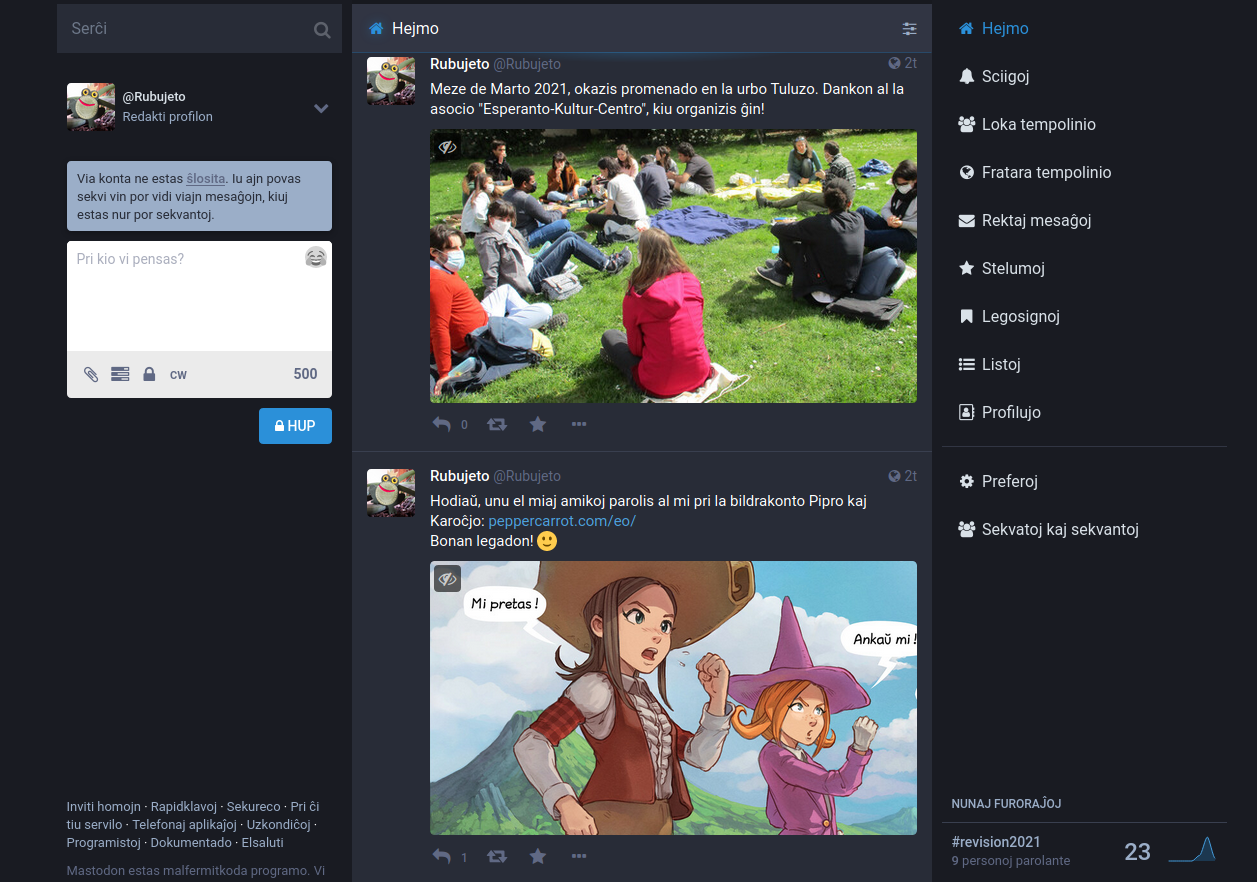Expand the account menu chevron
Image resolution: width=1257 pixels, height=882 pixels.
(321, 108)
